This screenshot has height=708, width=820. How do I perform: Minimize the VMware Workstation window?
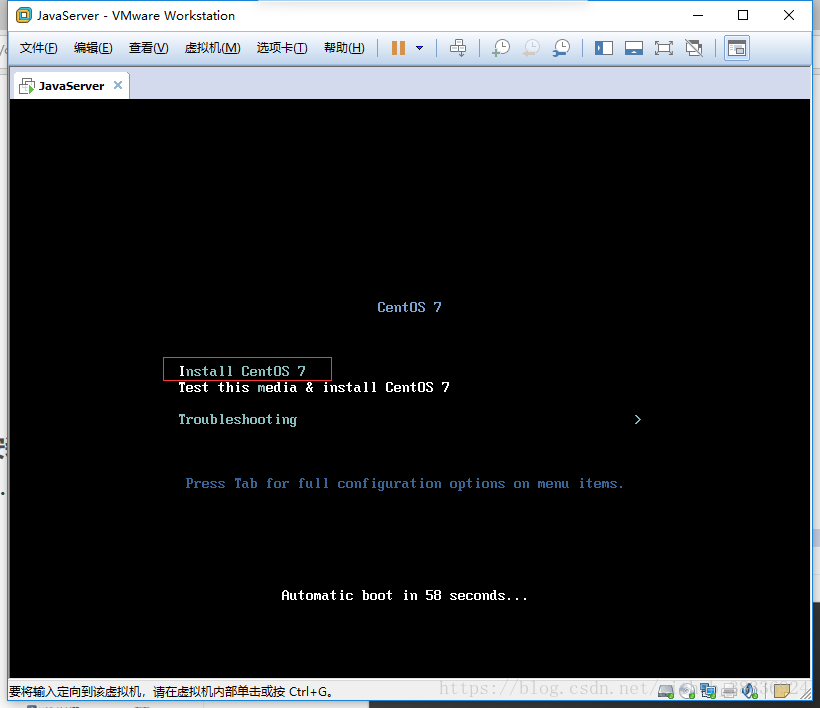698,15
